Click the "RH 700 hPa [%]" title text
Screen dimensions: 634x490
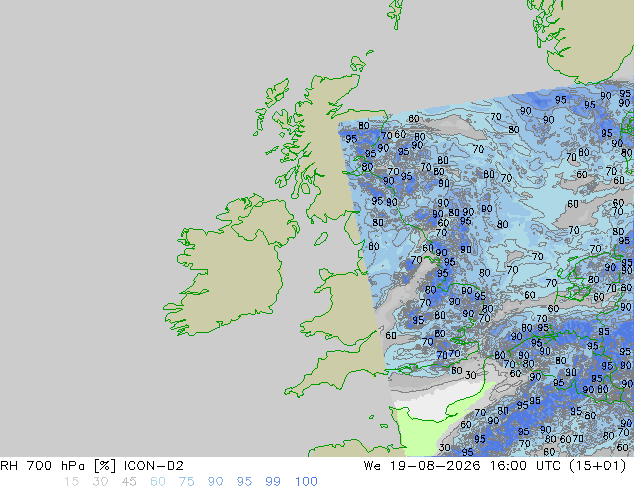(58, 466)
